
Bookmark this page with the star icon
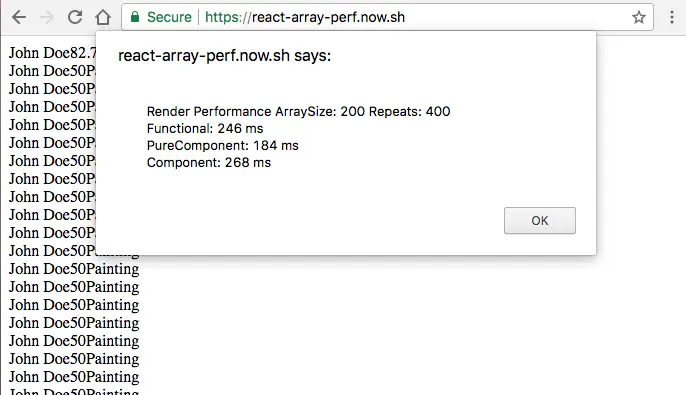[639, 17]
